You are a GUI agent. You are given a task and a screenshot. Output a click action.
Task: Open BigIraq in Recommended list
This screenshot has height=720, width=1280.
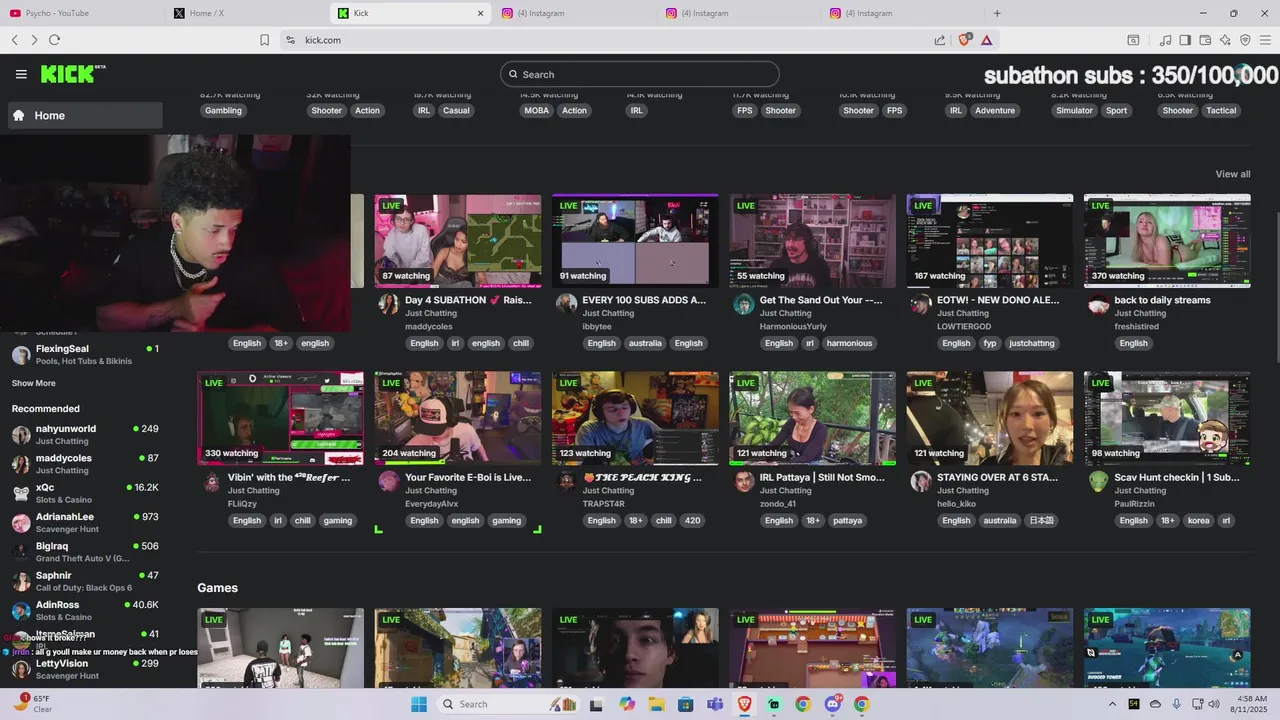click(85, 552)
